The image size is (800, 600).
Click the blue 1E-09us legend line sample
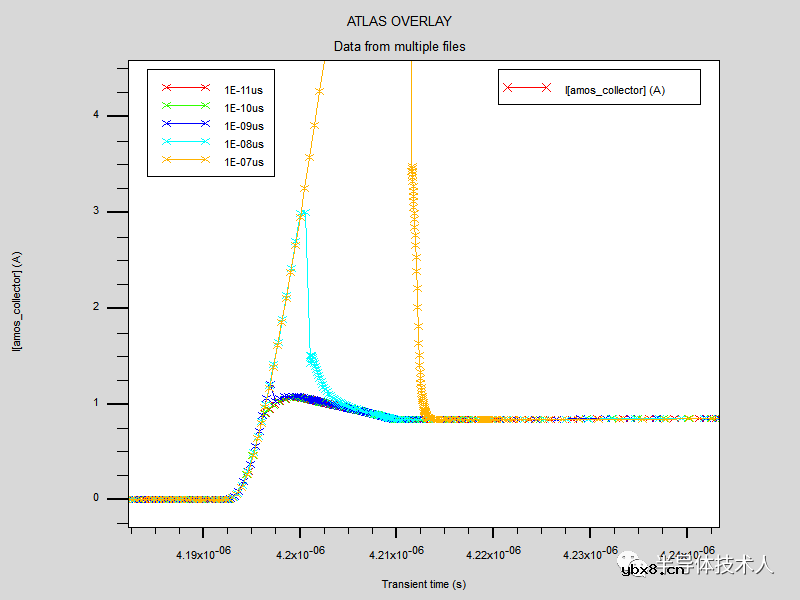tap(185, 124)
